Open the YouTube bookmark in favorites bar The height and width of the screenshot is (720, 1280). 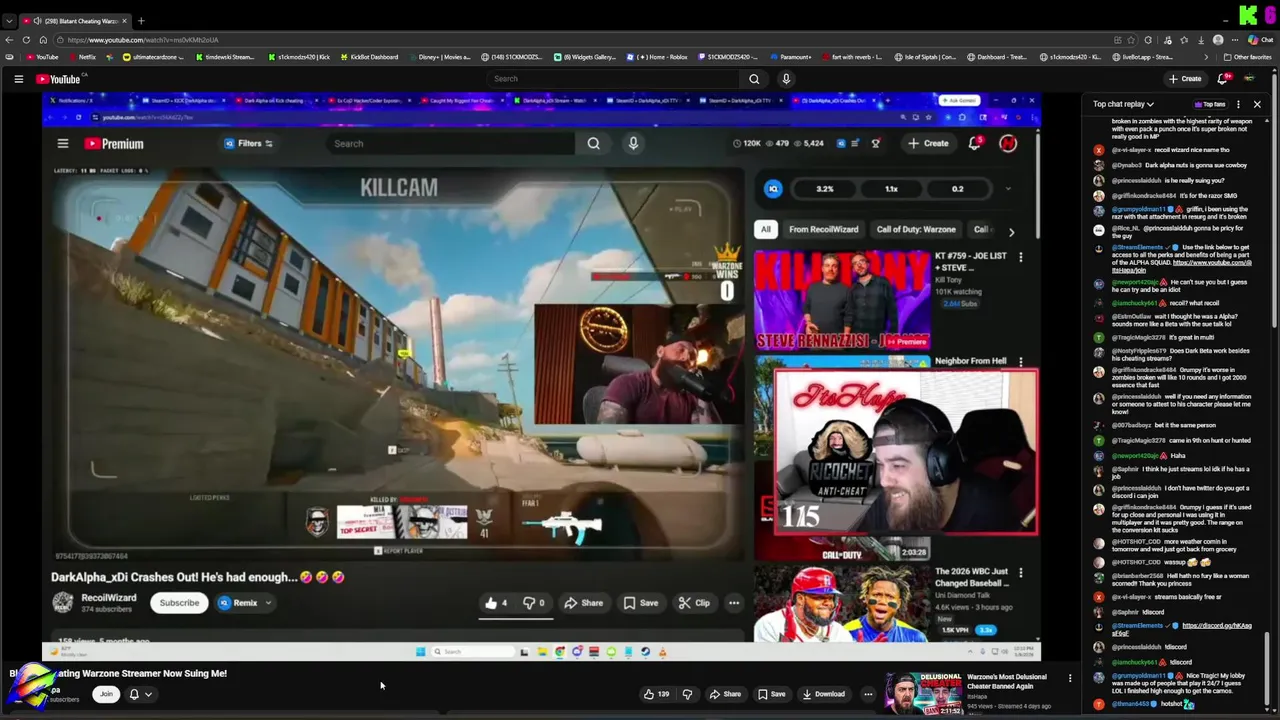coord(44,57)
